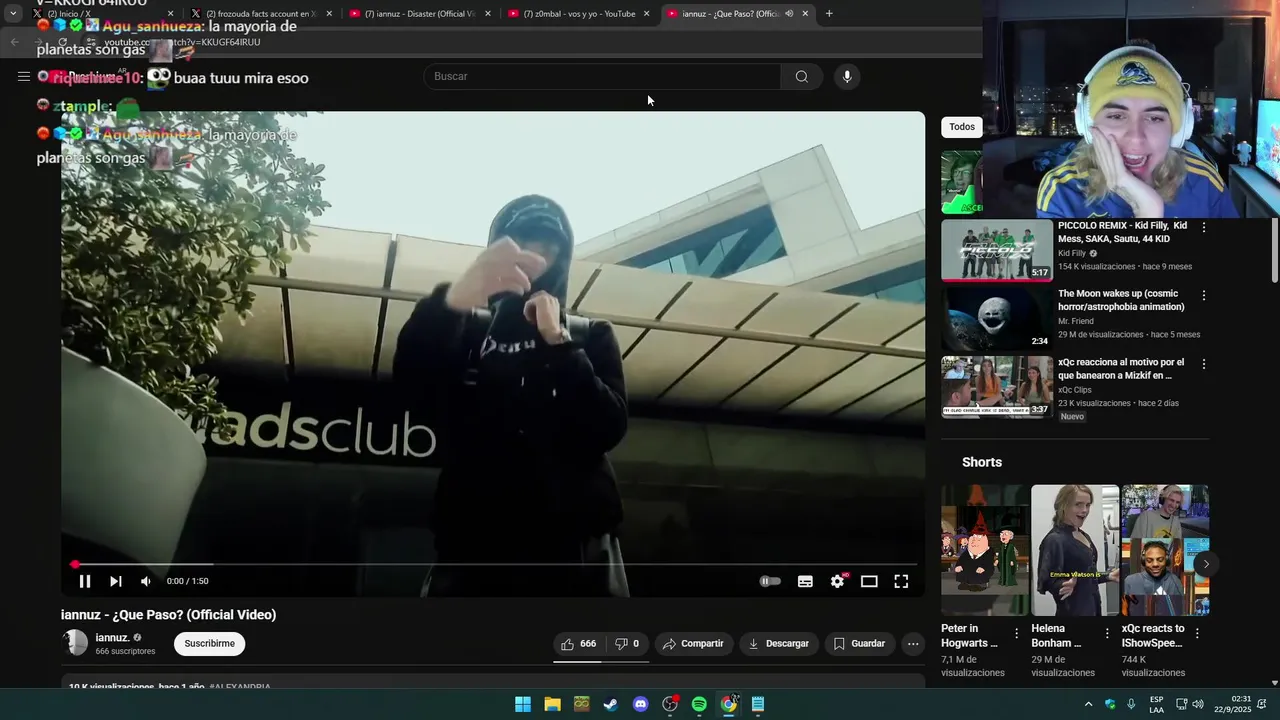Switch to iannuz - Disaster tab
Screen dimensions: 1280x720
point(418,14)
